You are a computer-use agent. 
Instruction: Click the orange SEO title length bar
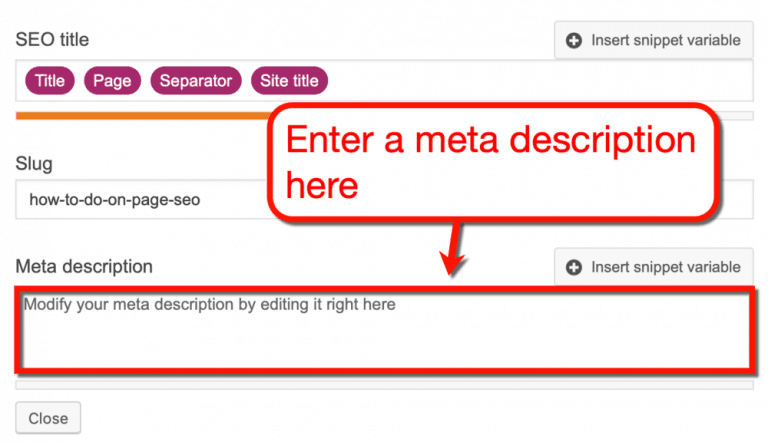(140, 116)
